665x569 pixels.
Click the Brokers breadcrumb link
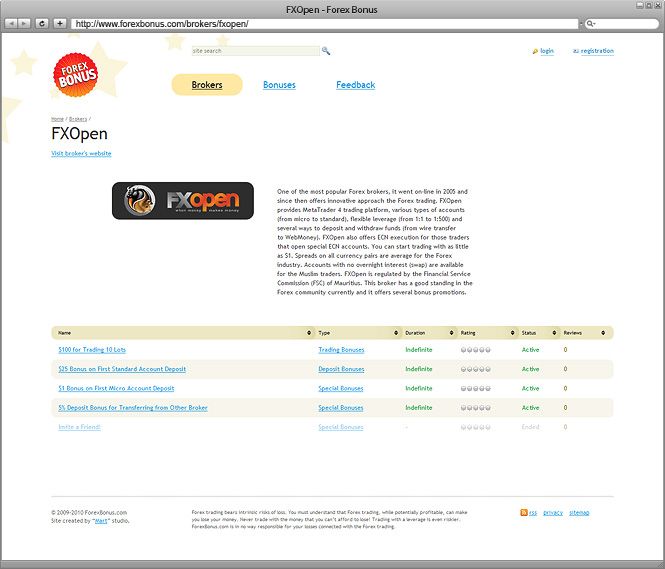tap(78, 119)
